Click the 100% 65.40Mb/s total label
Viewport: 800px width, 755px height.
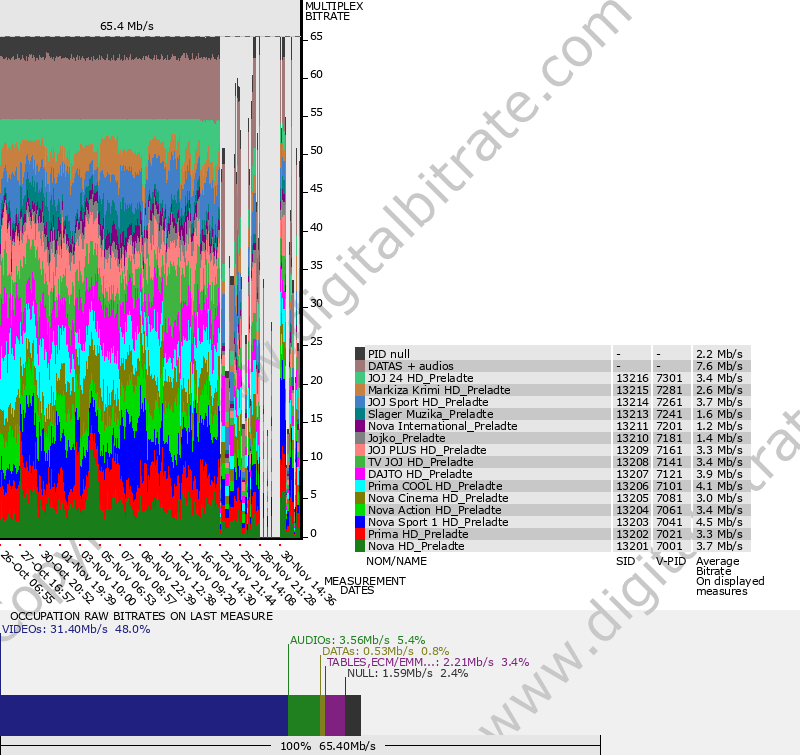pos(328,746)
